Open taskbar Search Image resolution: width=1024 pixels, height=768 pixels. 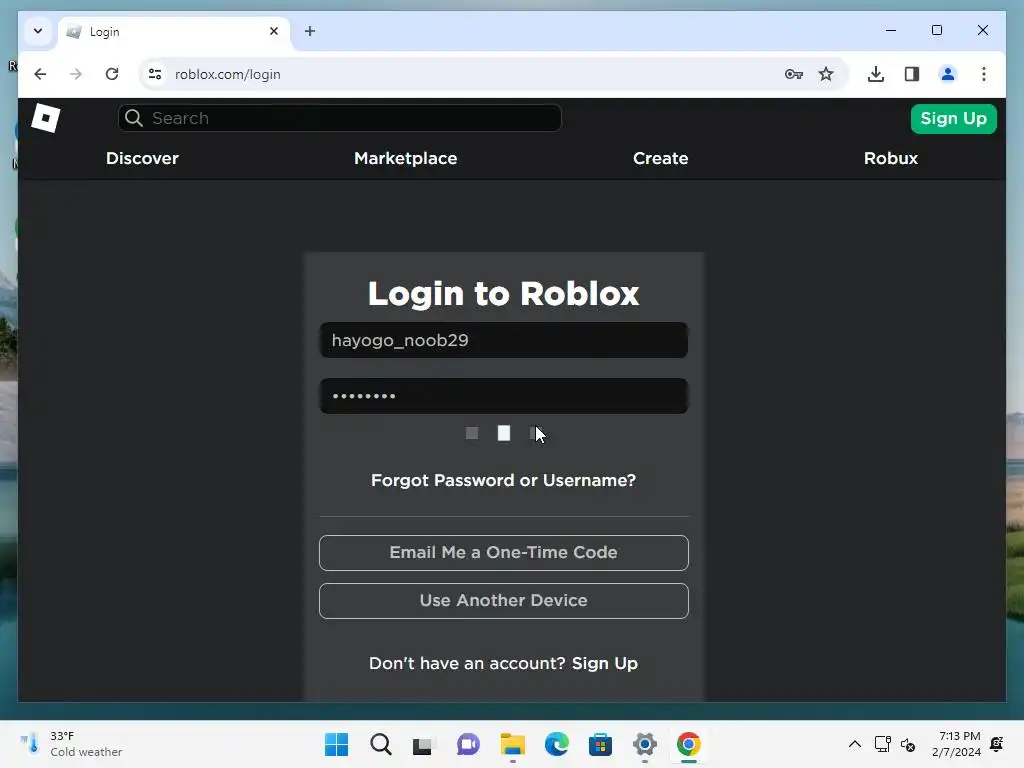click(x=381, y=744)
